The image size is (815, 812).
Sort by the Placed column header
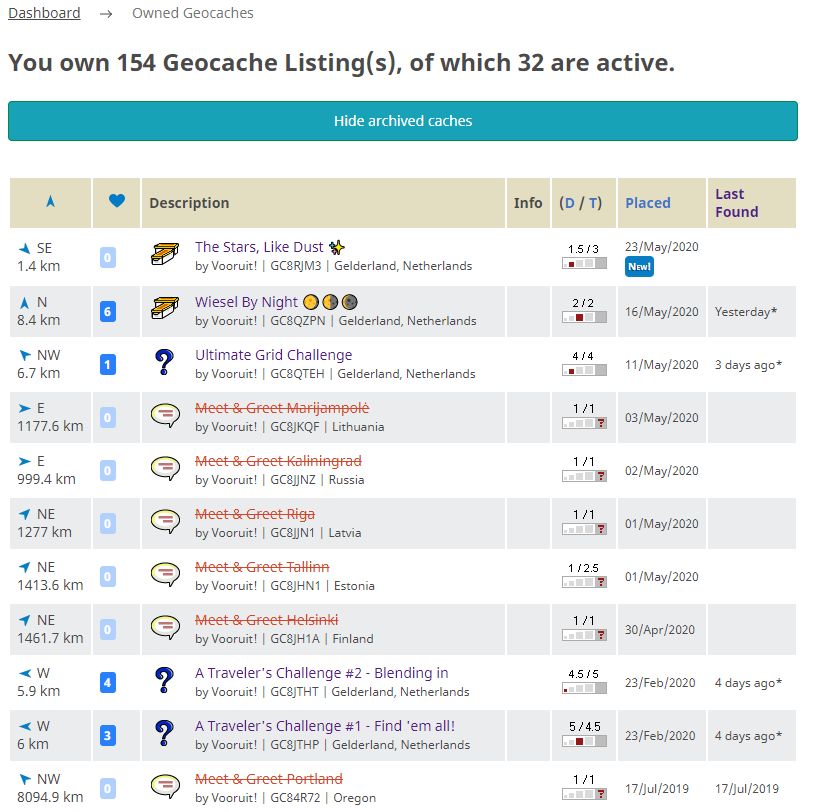click(x=647, y=203)
